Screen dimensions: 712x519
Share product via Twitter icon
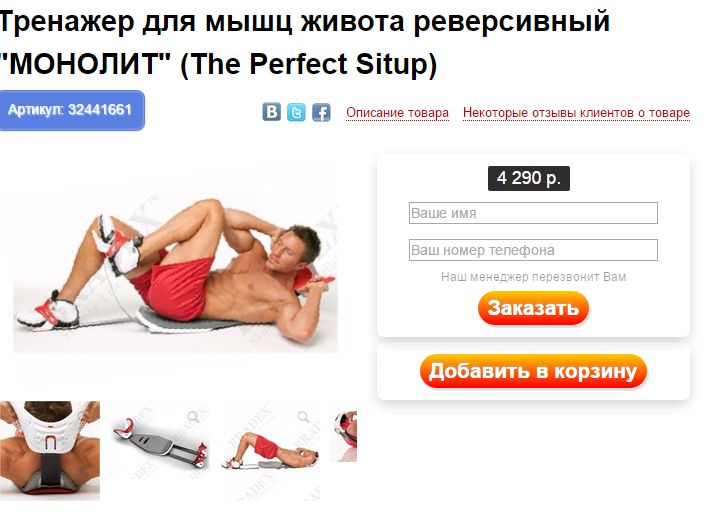(296, 112)
